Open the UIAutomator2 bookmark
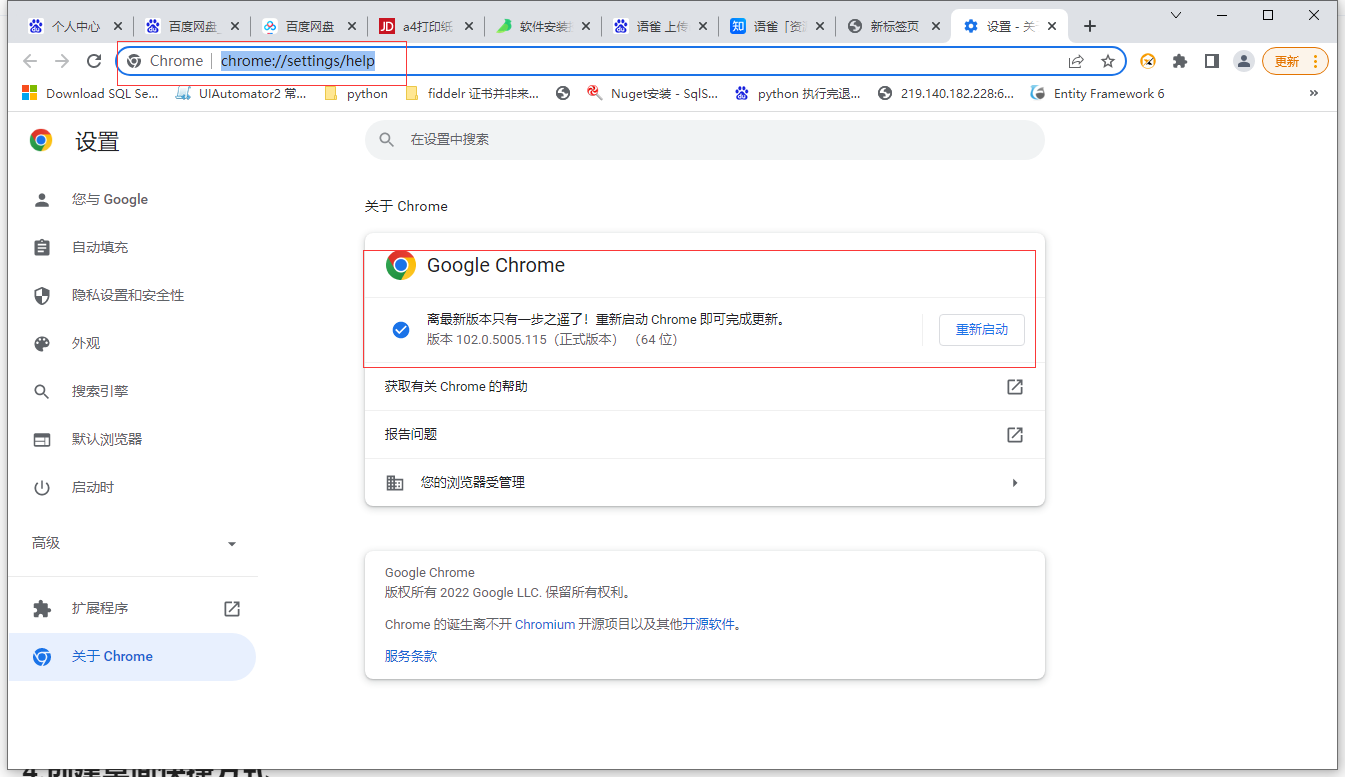The height and width of the screenshot is (777, 1345). [241, 93]
